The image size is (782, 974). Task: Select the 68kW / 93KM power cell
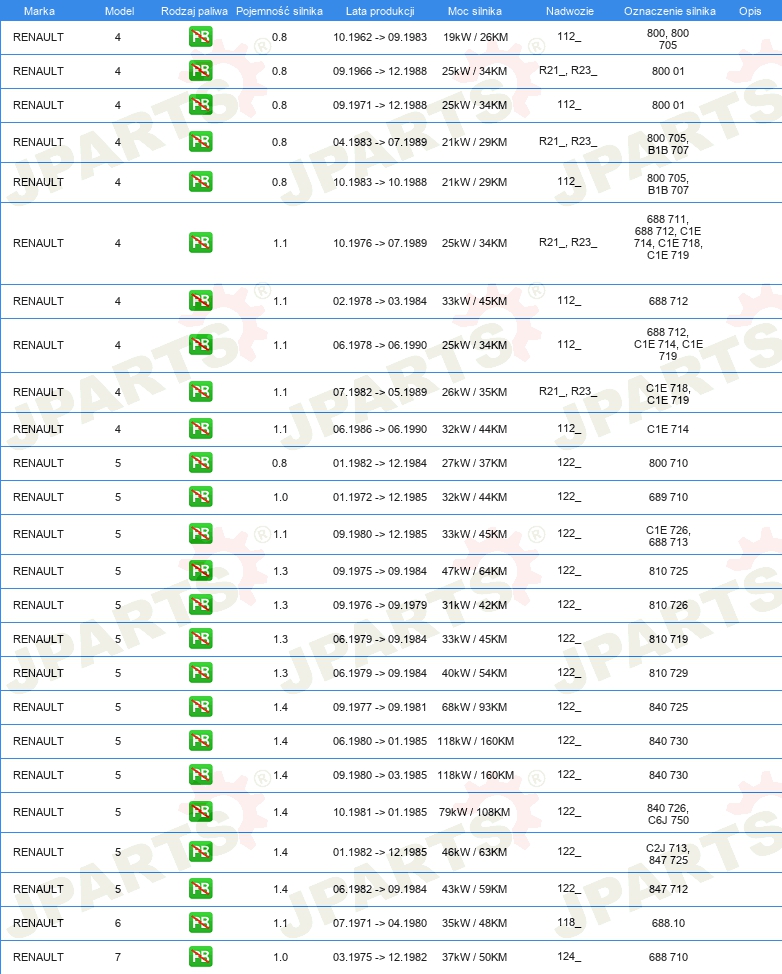coord(475,707)
